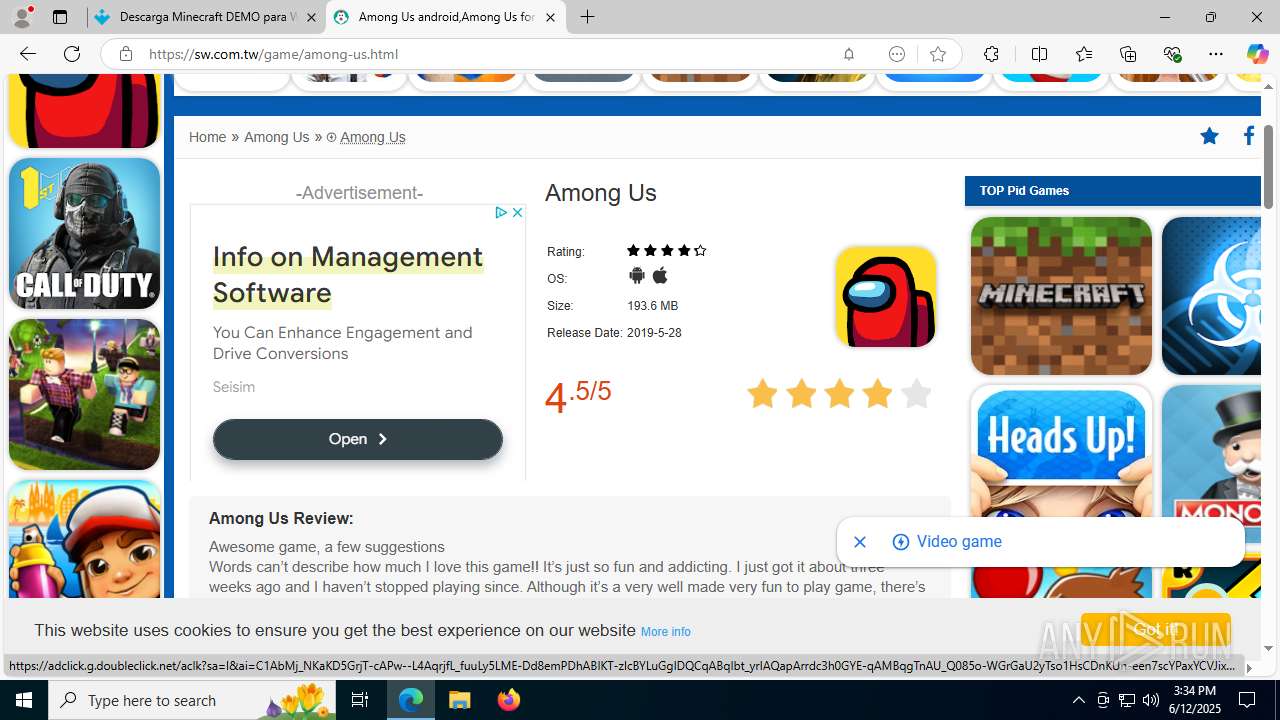The width and height of the screenshot is (1280, 720).
Task: Open Browser essentials icon
Action: coord(1172,54)
